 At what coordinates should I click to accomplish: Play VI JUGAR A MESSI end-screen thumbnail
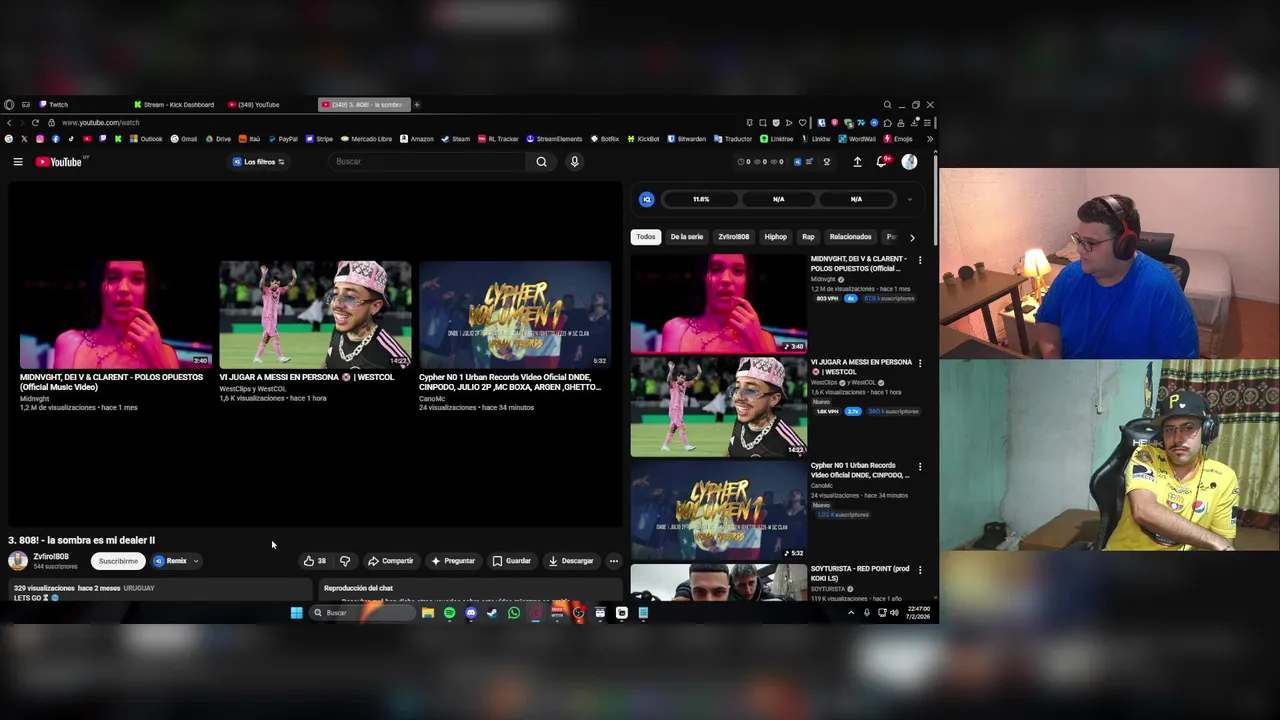(315, 314)
